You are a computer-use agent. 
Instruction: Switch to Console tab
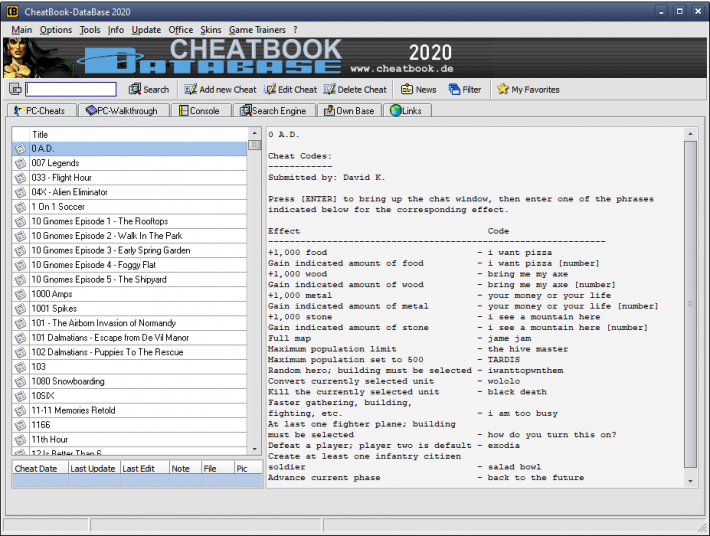coord(201,110)
